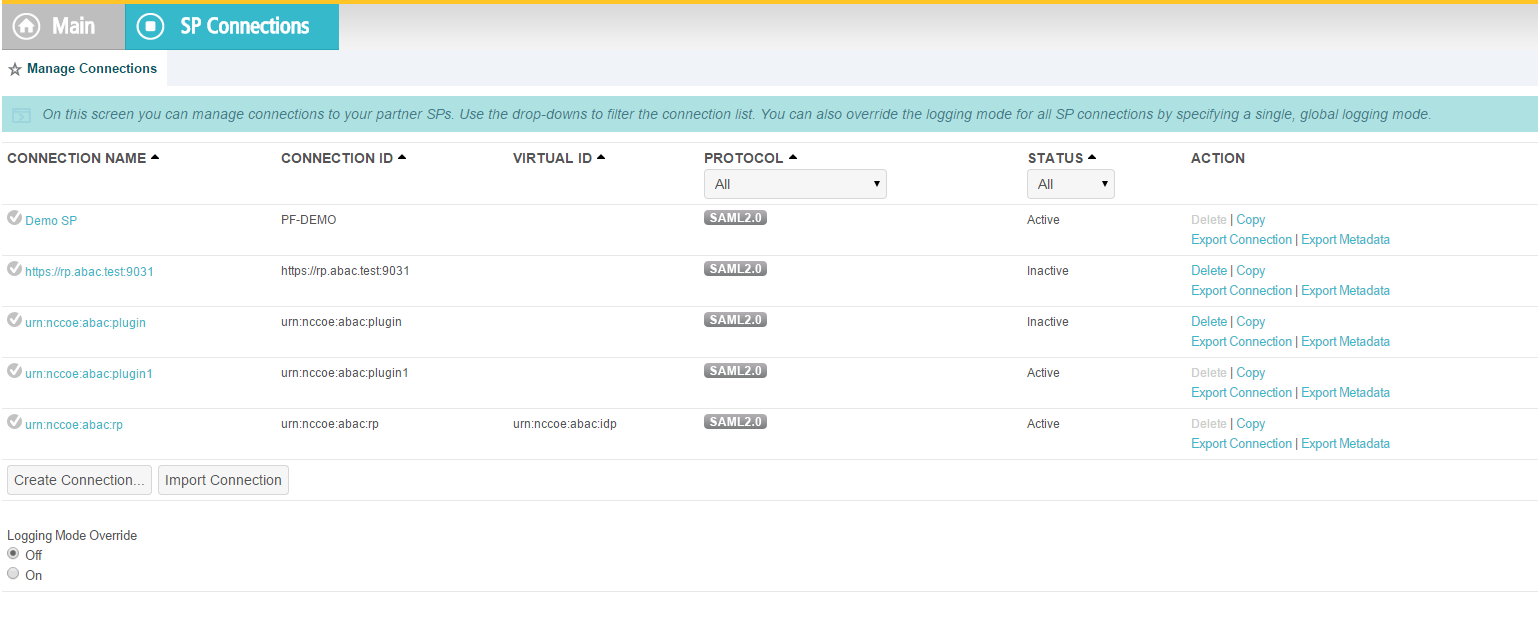
Task: Export Connection for Demo SP
Action: point(1241,240)
